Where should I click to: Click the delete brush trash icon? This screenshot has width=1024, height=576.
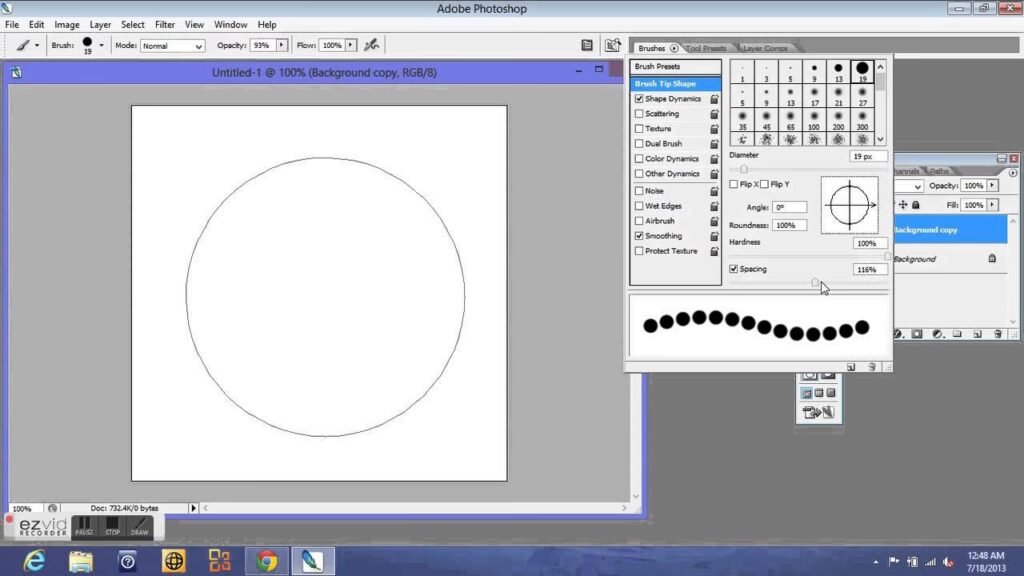tap(872, 367)
